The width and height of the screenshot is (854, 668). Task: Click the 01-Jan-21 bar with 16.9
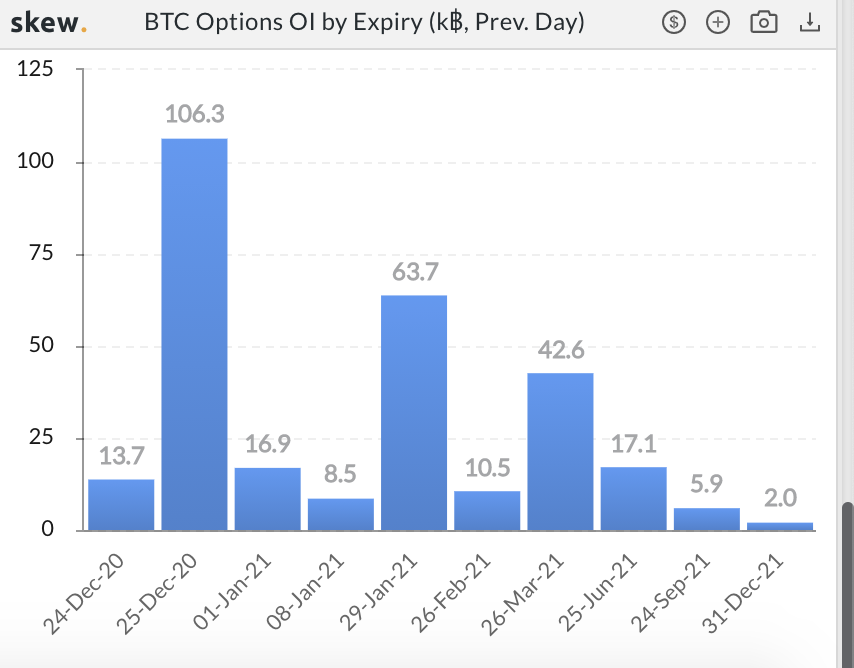tap(267, 499)
